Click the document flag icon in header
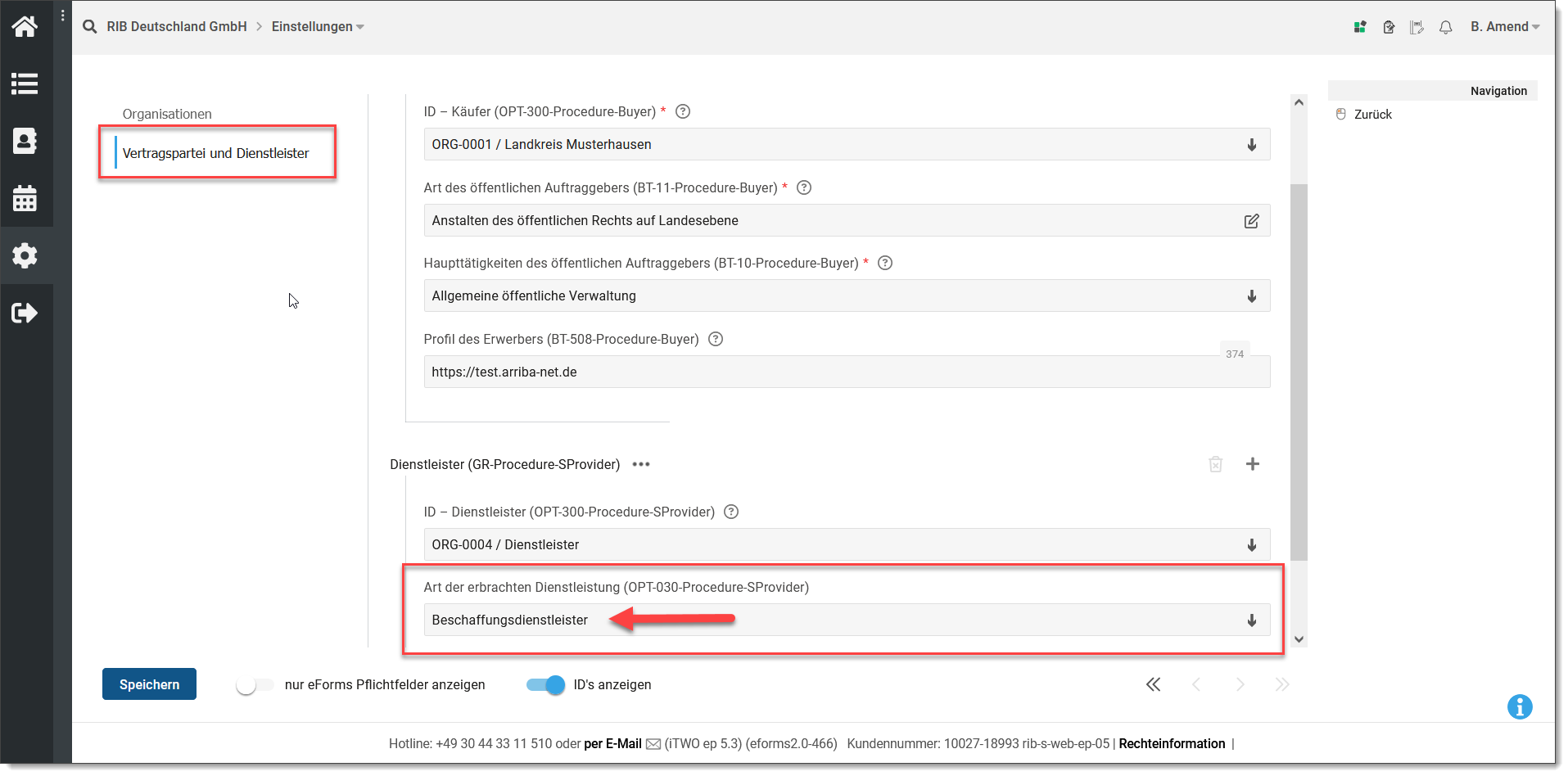Image resolution: width=1568 pixels, height=776 pixels. click(1417, 27)
